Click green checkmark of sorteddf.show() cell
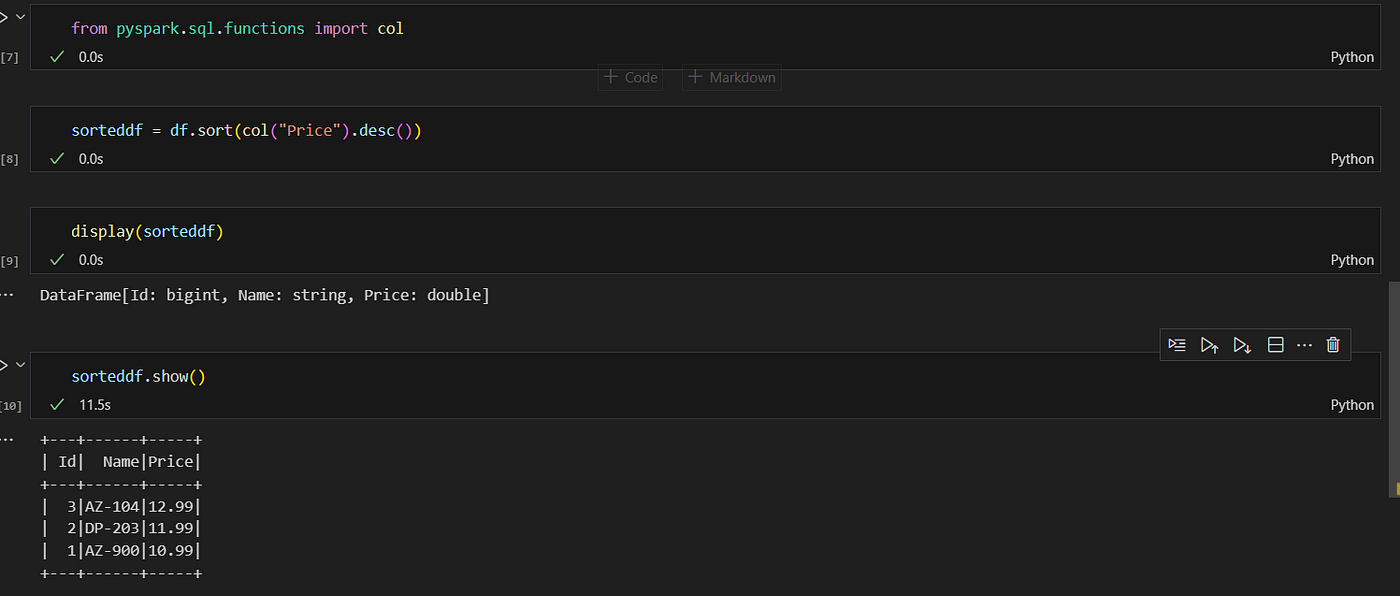The height and width of the screenshot is (596, 1400). click(x=57, y=405)
